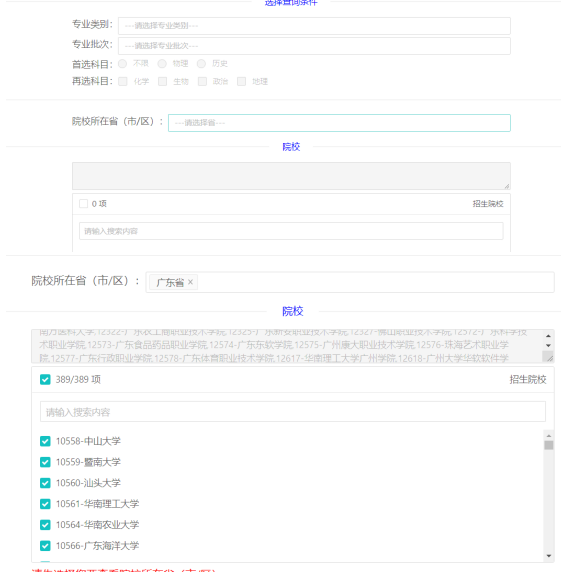Select 不限 for 首选科目

[x=123, y=64]
